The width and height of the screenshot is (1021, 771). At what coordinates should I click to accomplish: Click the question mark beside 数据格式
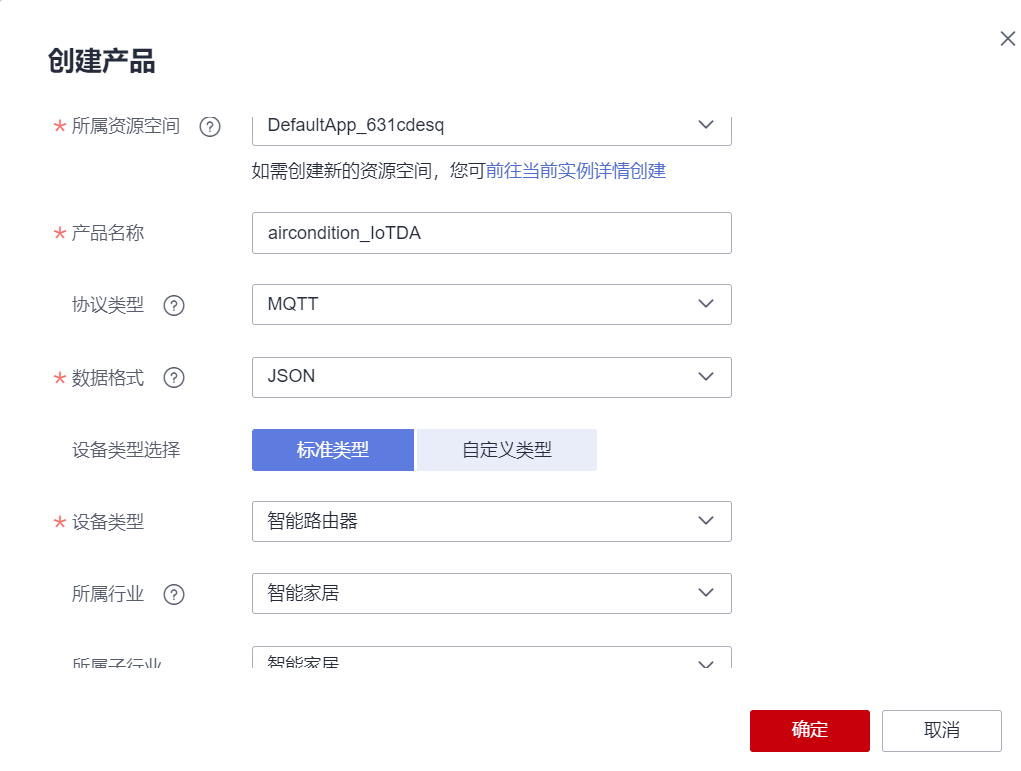pos(174,378)
